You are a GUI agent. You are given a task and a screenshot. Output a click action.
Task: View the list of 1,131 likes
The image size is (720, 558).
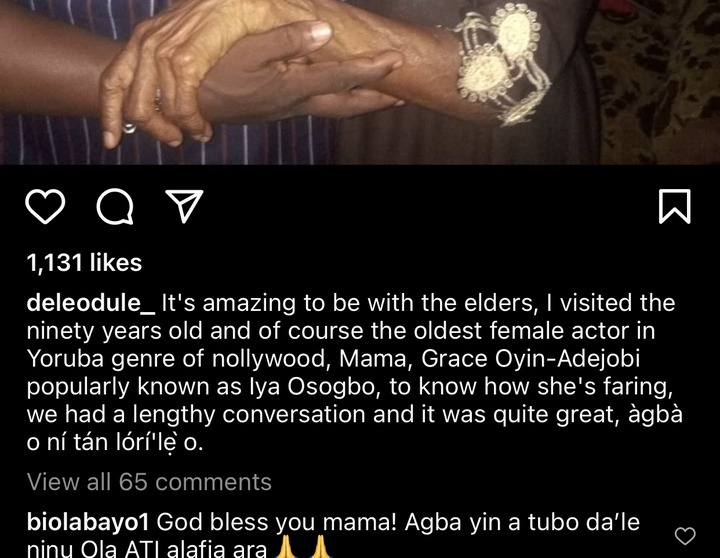click(x=84, y=263)
